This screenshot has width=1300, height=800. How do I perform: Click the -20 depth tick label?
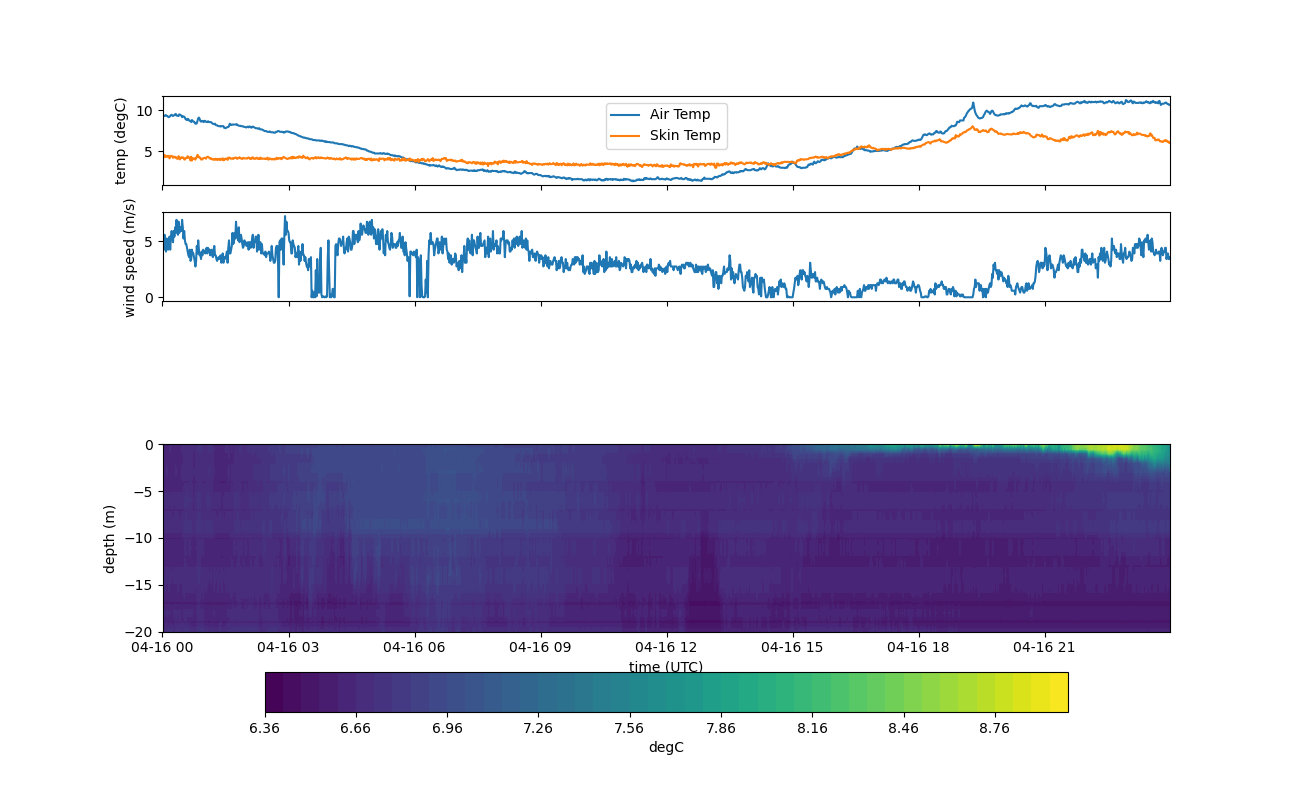(141, 632)
